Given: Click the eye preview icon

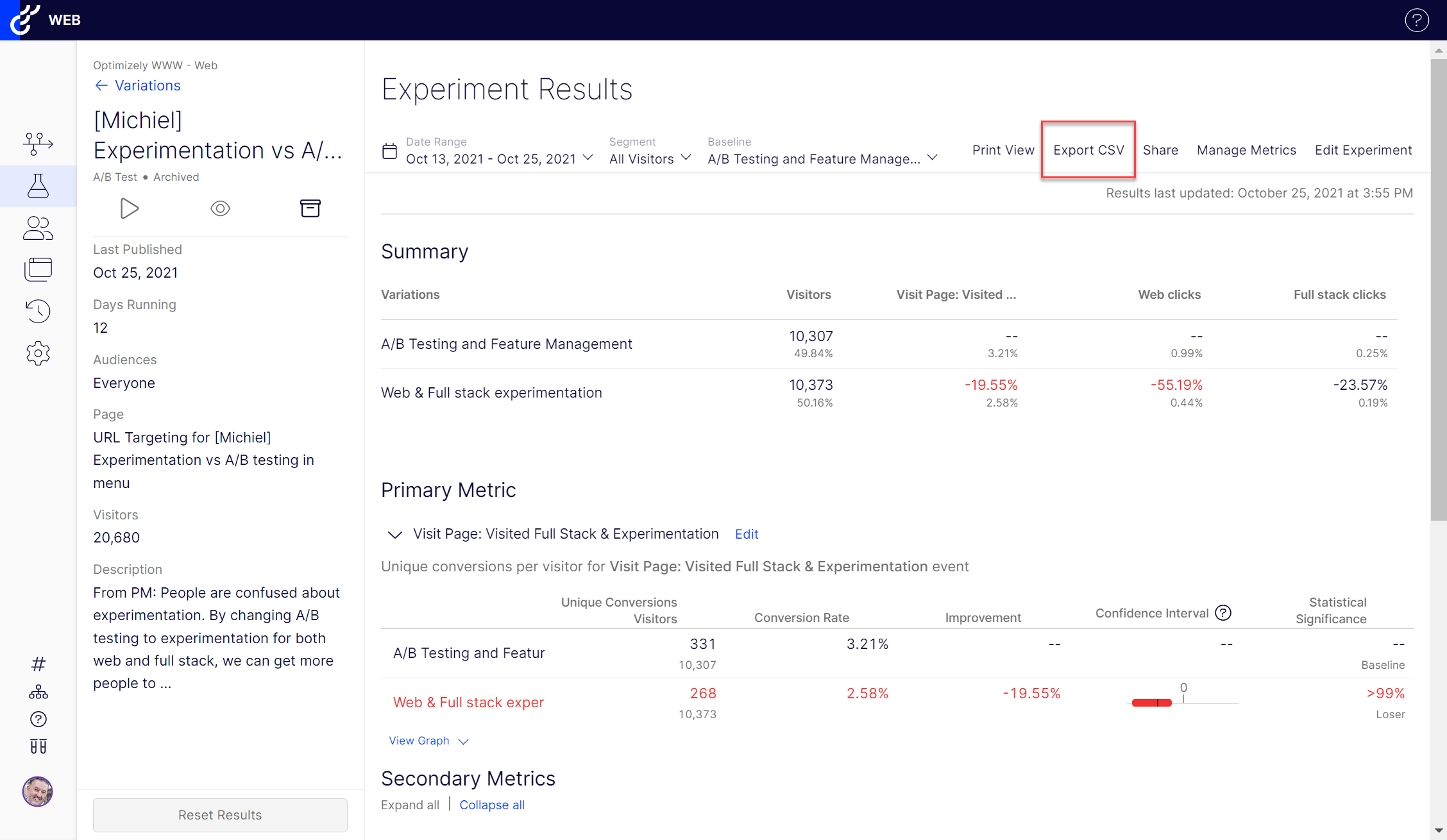Looking at the screenshot, I should (x=220, y=208).
